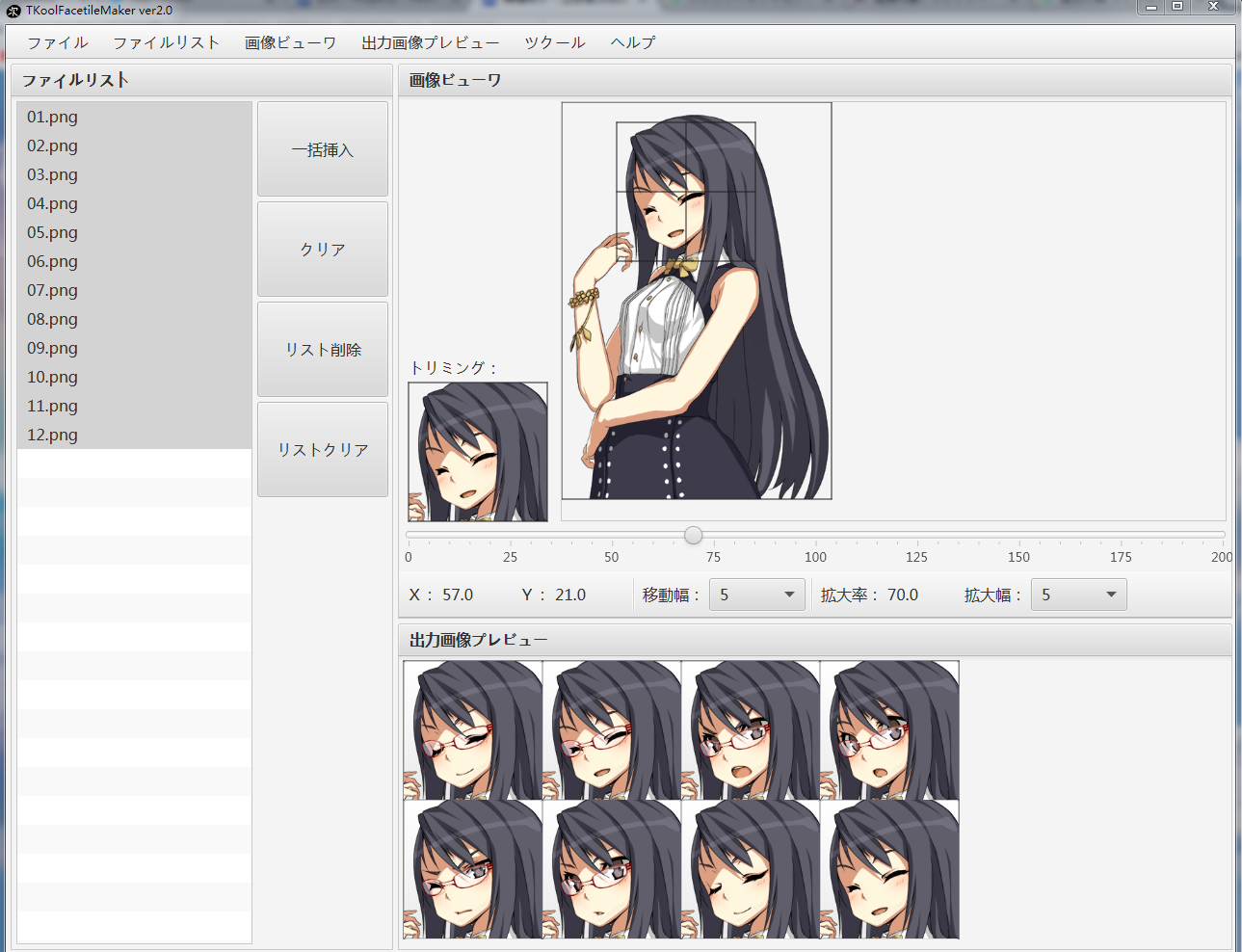The width and height of the screenshot is (1242, 952).
Task: Click the リスト削除 button
Action: [323, 350]
